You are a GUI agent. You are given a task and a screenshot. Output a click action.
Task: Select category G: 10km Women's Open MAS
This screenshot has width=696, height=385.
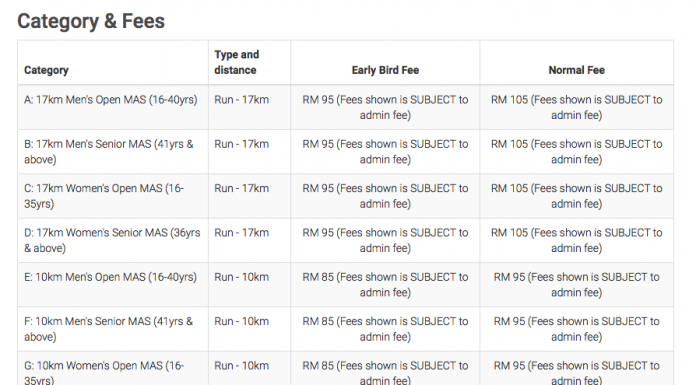(x=104, y=373)
